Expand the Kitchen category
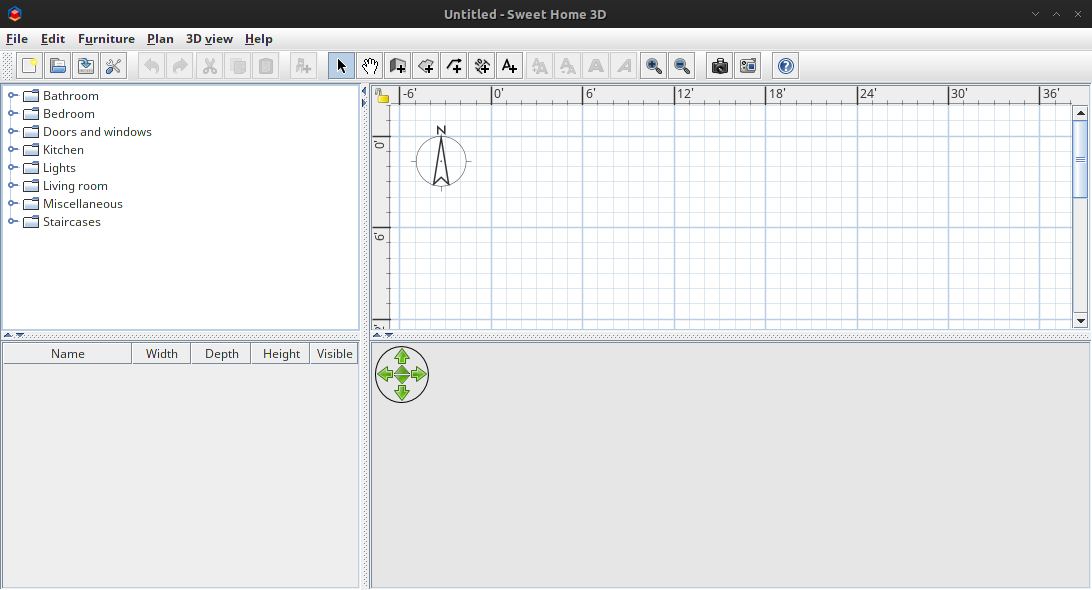The height and width of the screenshot is (590, 1092). click(x=13, y=150)
